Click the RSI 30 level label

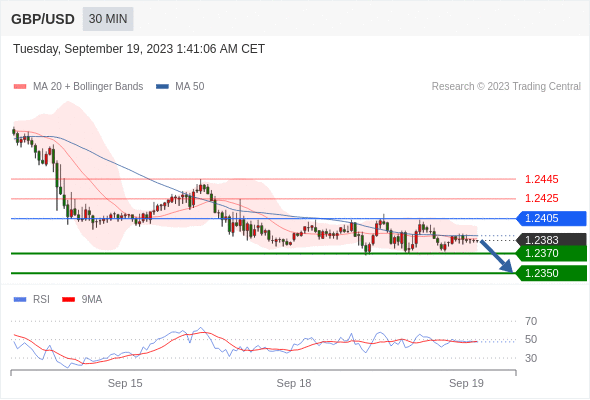(531, 358)
